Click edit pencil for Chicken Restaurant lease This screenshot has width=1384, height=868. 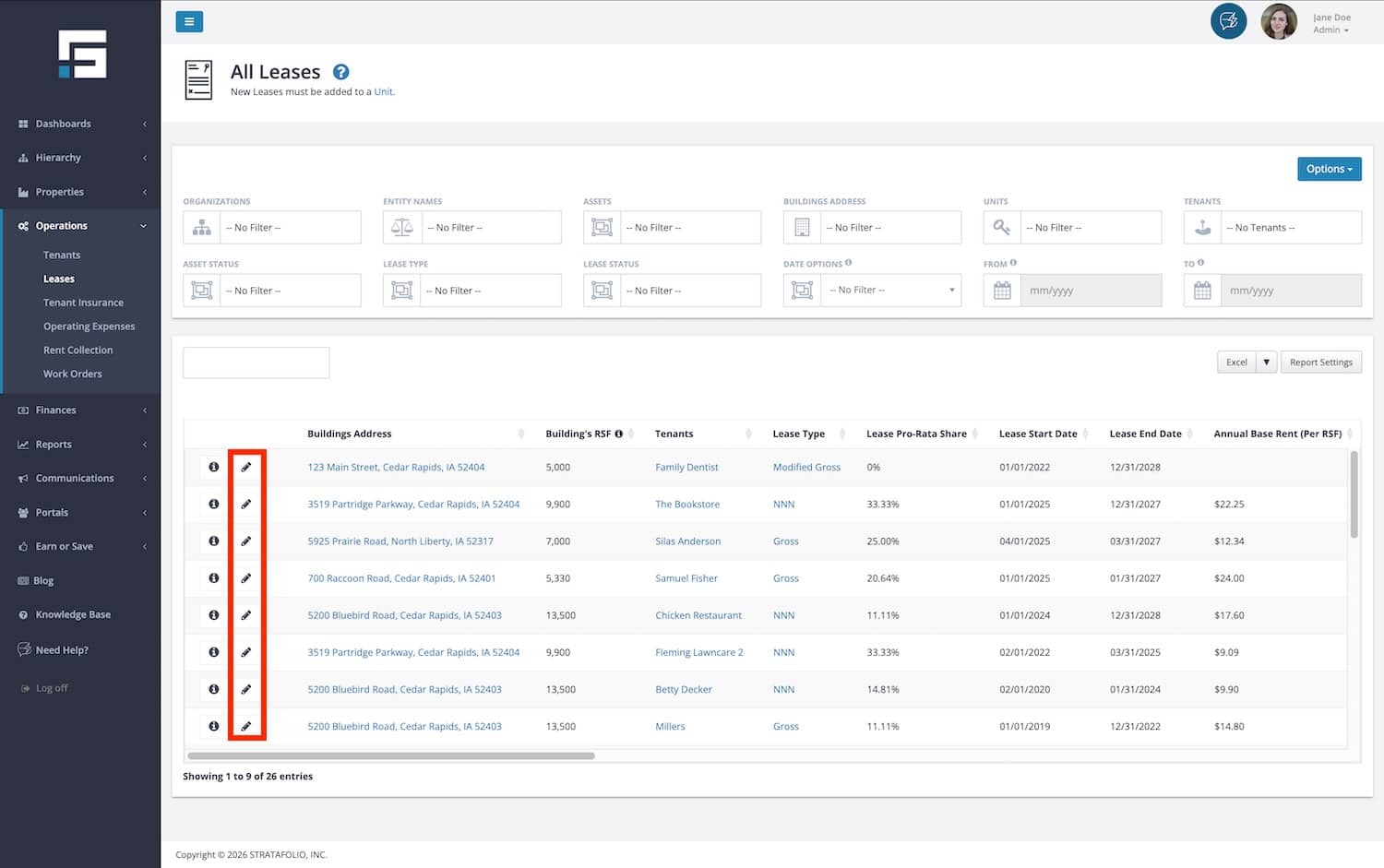point(245,615)
